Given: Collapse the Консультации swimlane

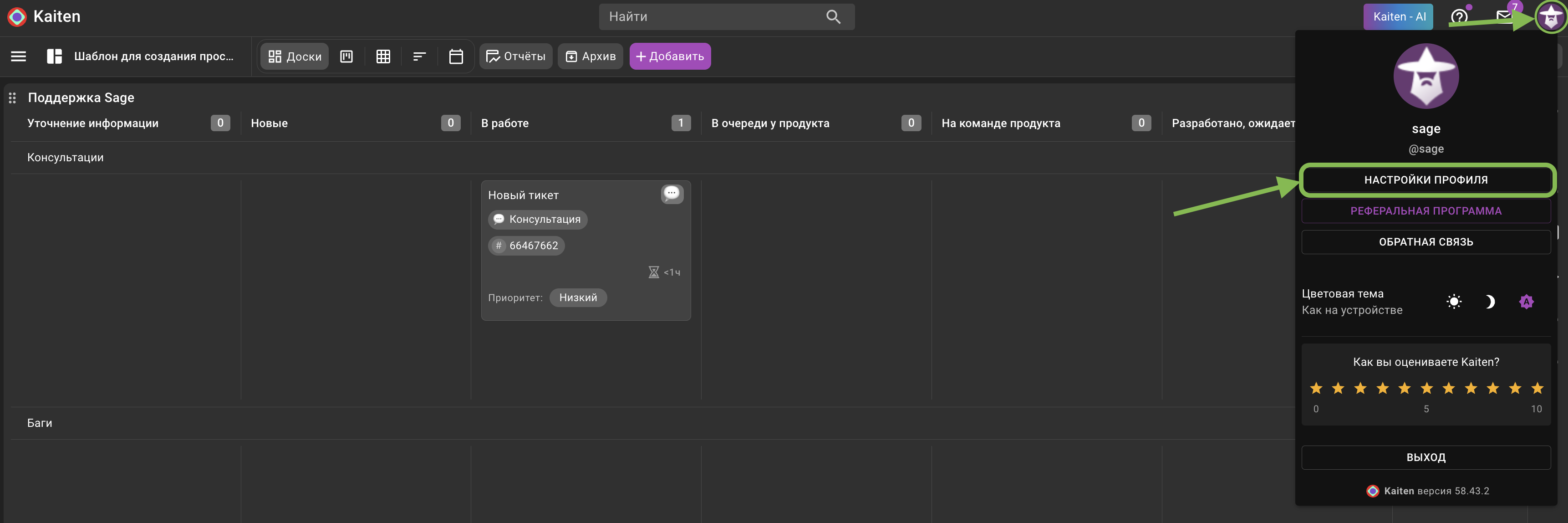Looking at the screenshot, I should click(65, 158).
